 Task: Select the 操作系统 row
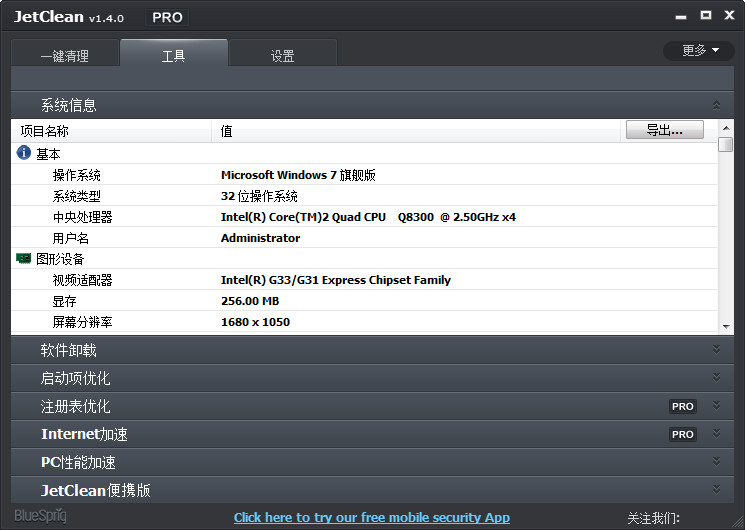[364, 175]
